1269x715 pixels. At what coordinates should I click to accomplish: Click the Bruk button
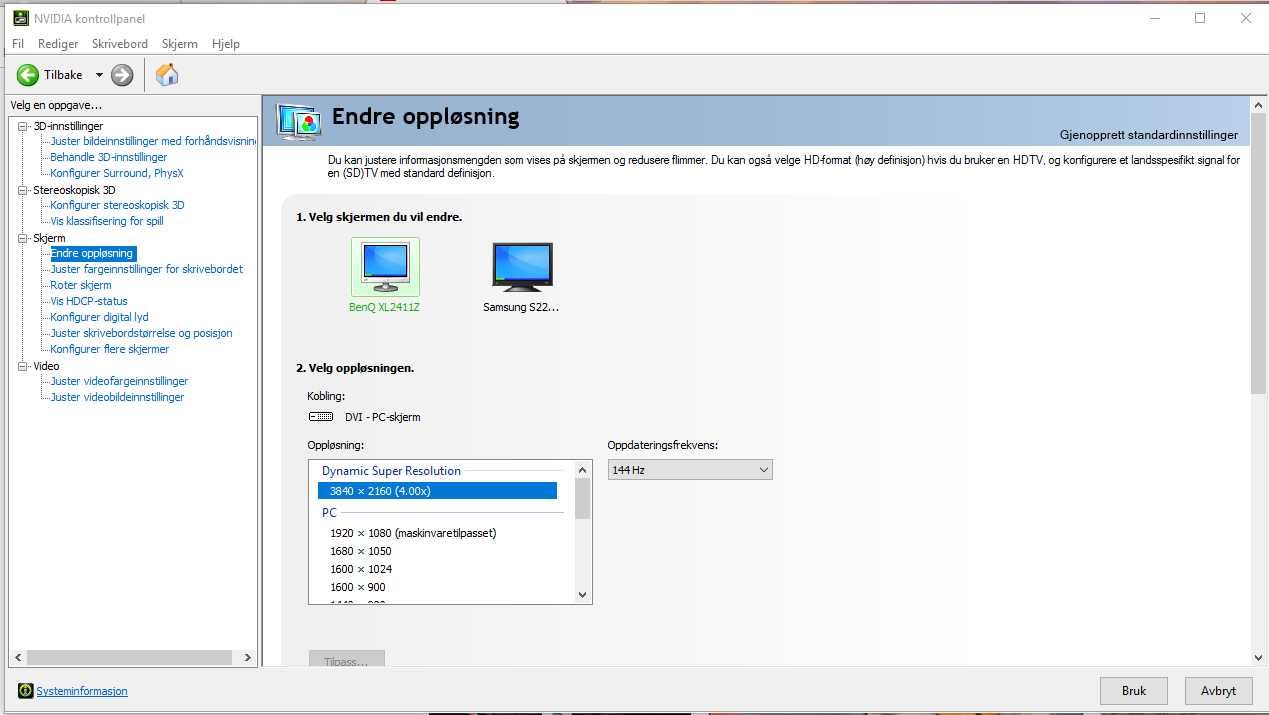tap(1134, 691)
